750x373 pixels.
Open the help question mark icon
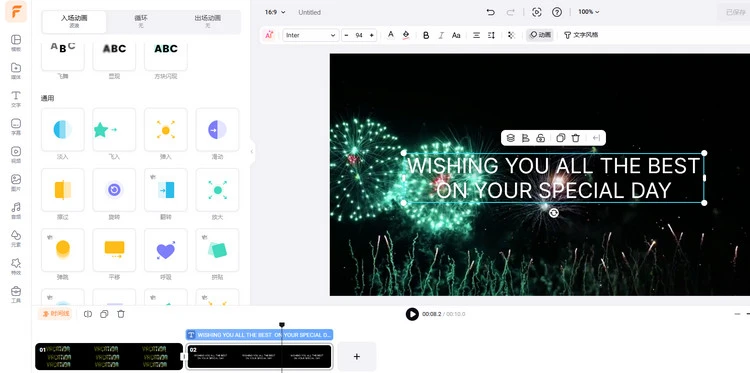557,12
